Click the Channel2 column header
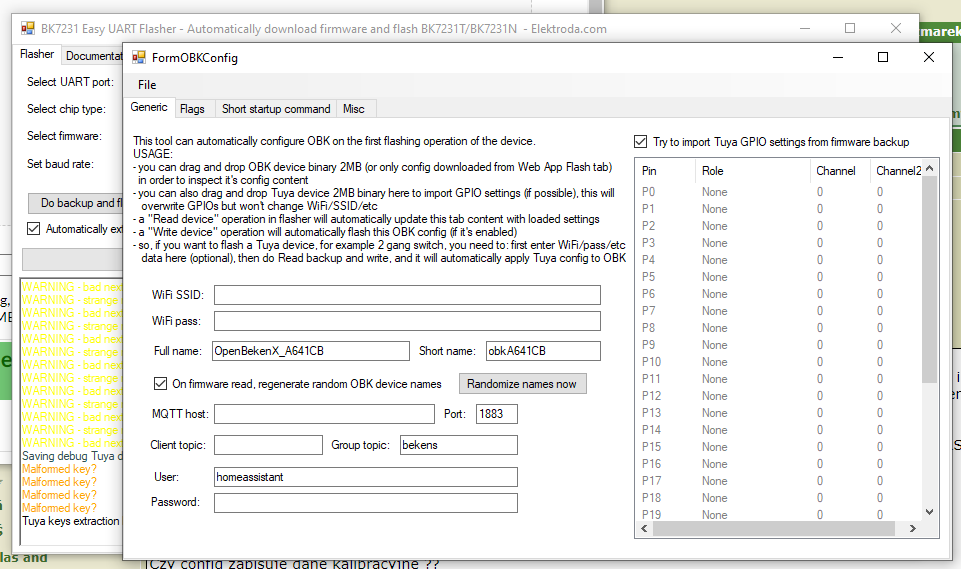 [x=896, y=171]
